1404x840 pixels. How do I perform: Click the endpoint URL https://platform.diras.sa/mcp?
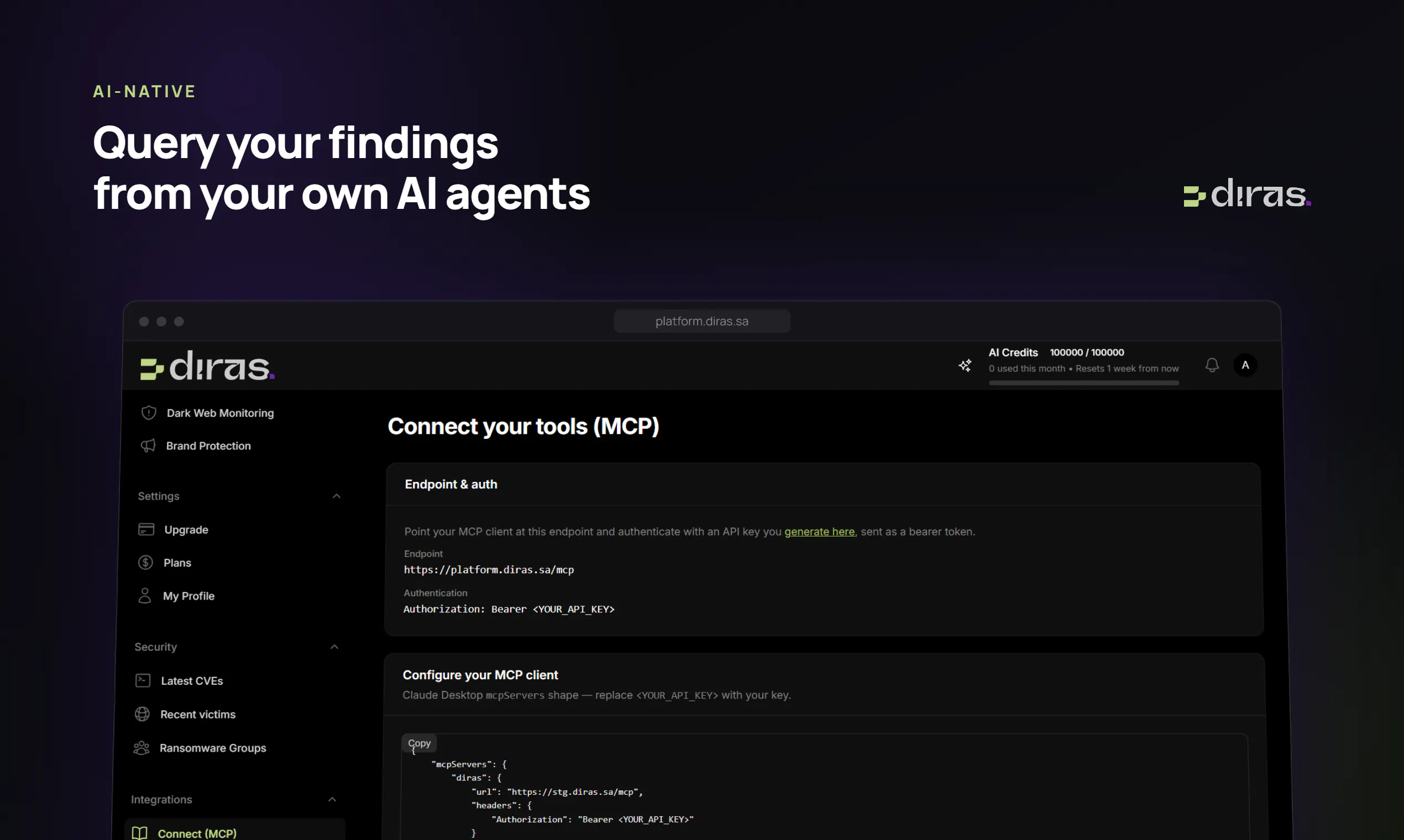click(489, 570)
